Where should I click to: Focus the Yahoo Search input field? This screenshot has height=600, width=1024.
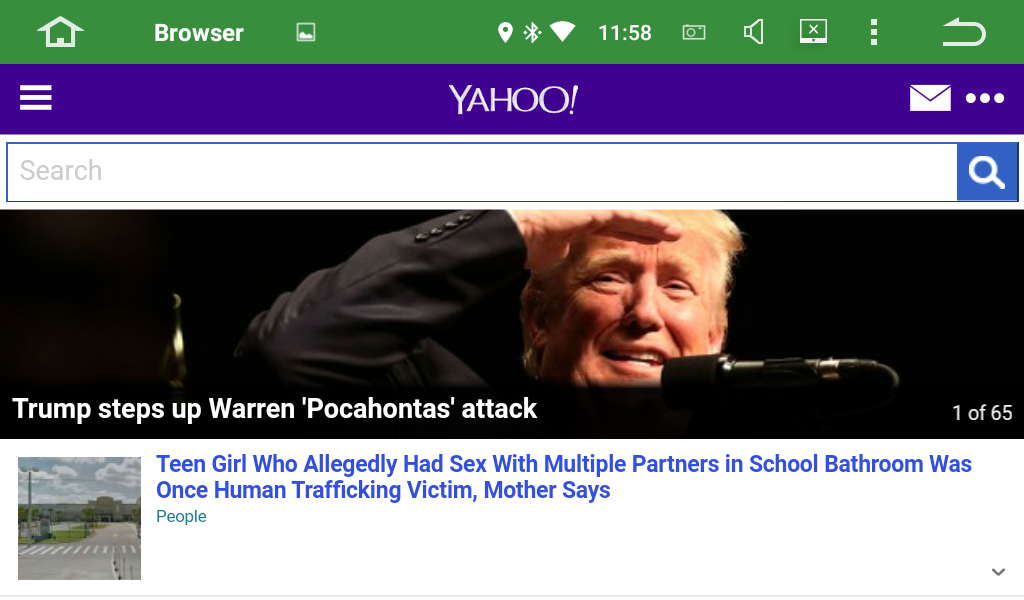[x=482, y=172]
